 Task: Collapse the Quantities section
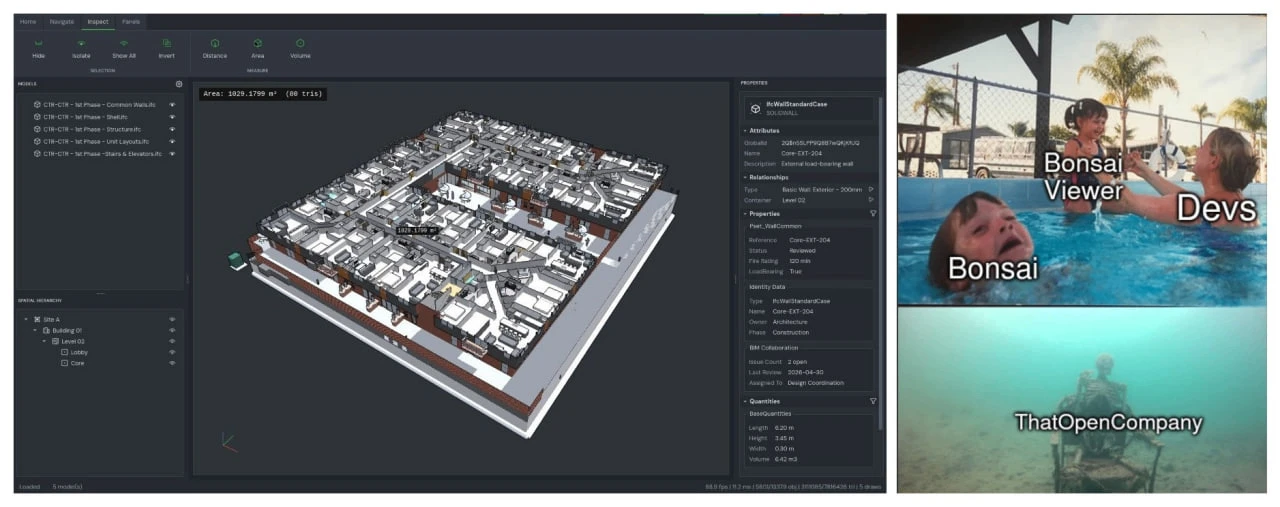tap(745, 401)
